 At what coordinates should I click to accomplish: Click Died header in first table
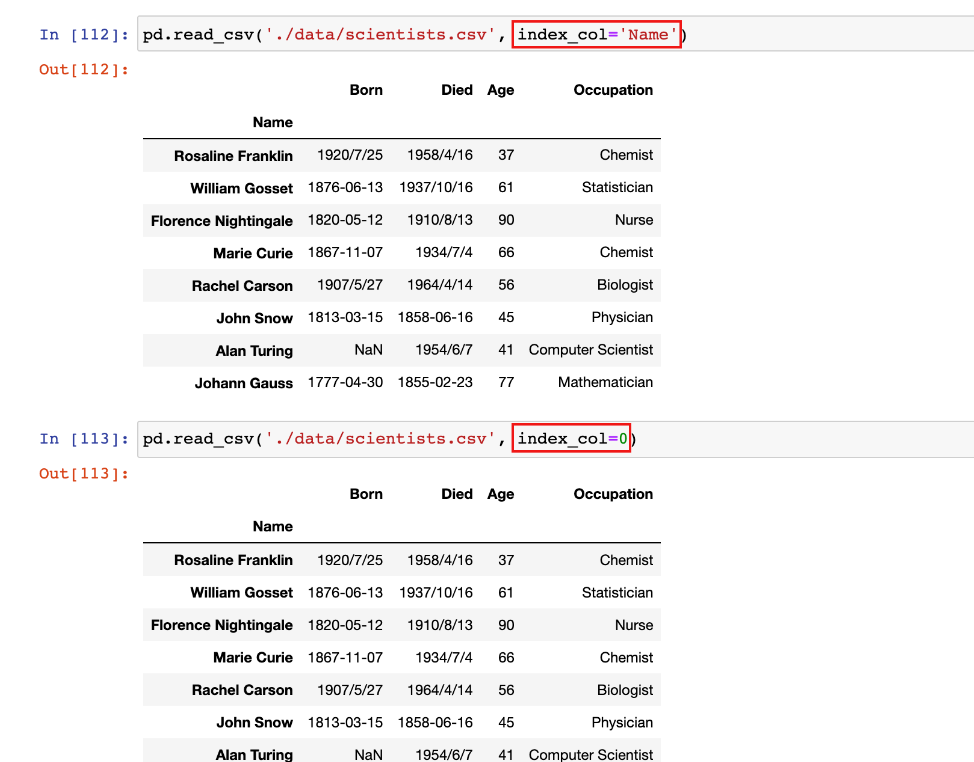457,90
